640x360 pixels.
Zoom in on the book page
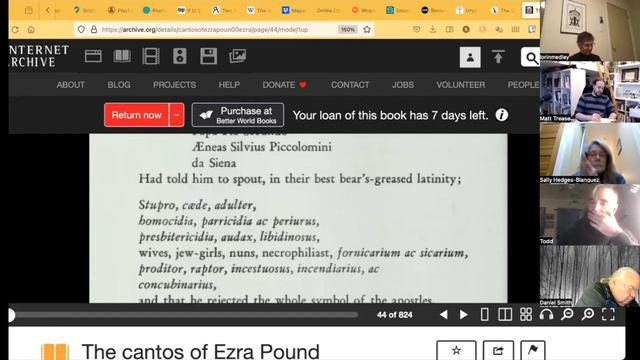coord(588,314)
